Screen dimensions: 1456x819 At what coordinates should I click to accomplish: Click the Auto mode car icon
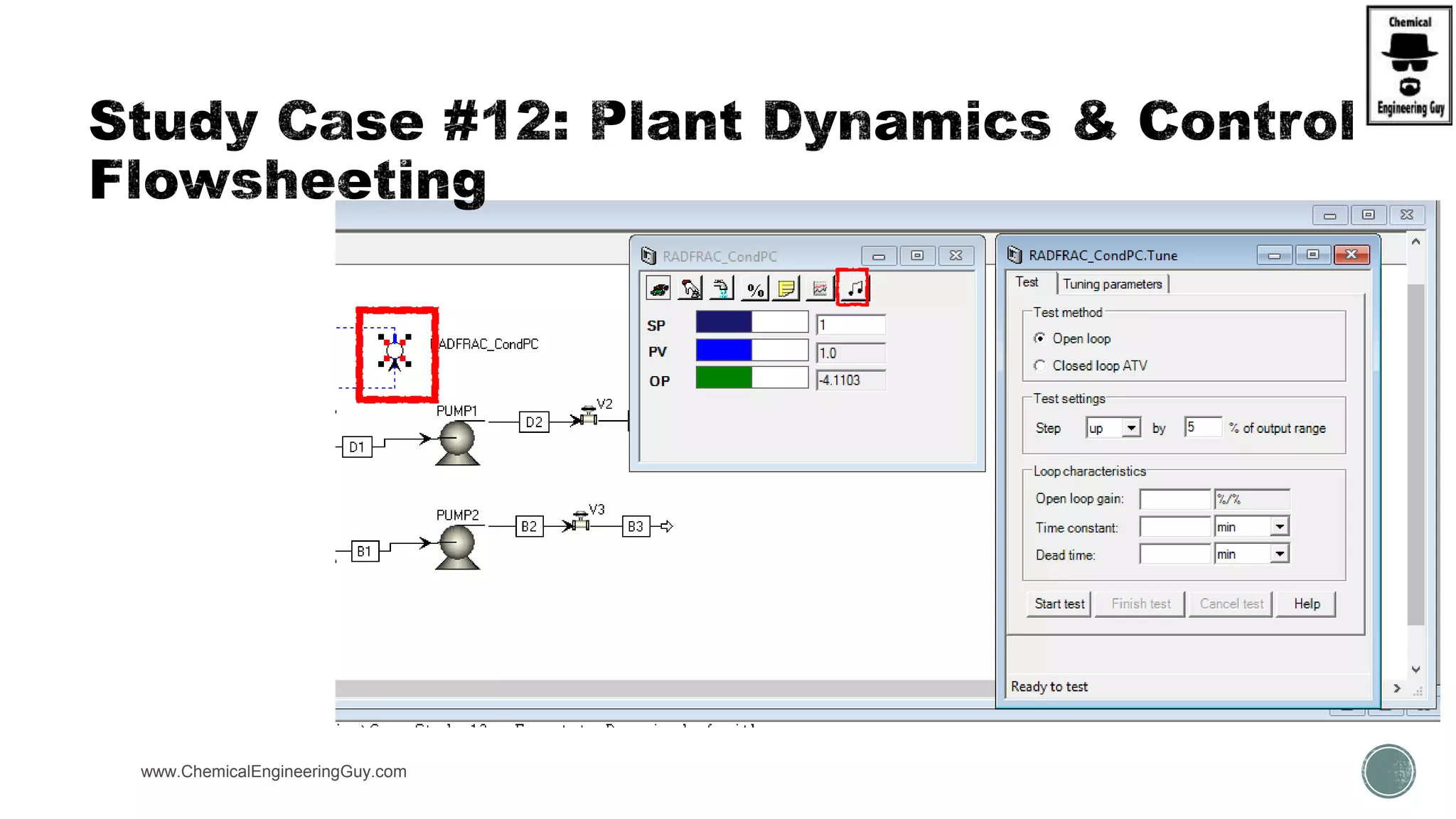[x=659, y=289]
